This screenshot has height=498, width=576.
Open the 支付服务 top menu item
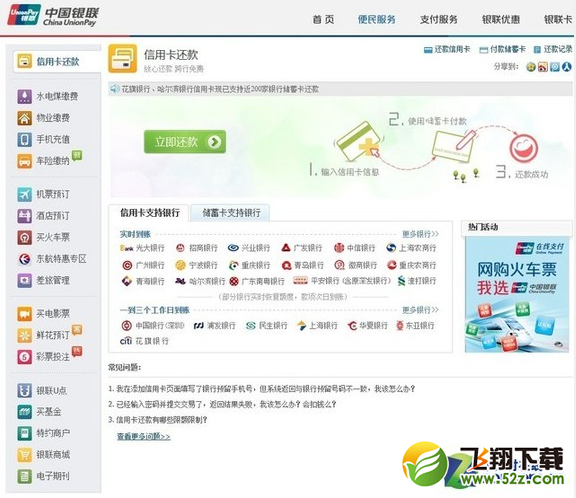(x=439, y=19)
